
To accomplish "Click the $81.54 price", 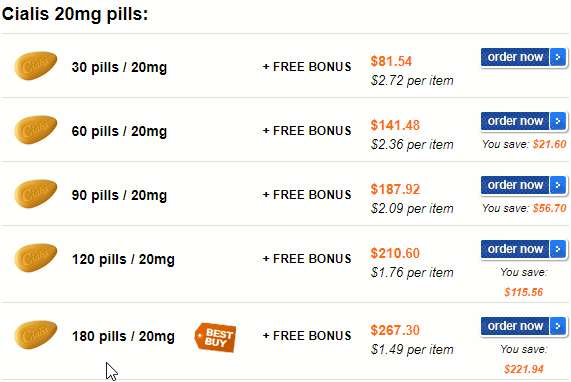I will click(x=391, y=61).
